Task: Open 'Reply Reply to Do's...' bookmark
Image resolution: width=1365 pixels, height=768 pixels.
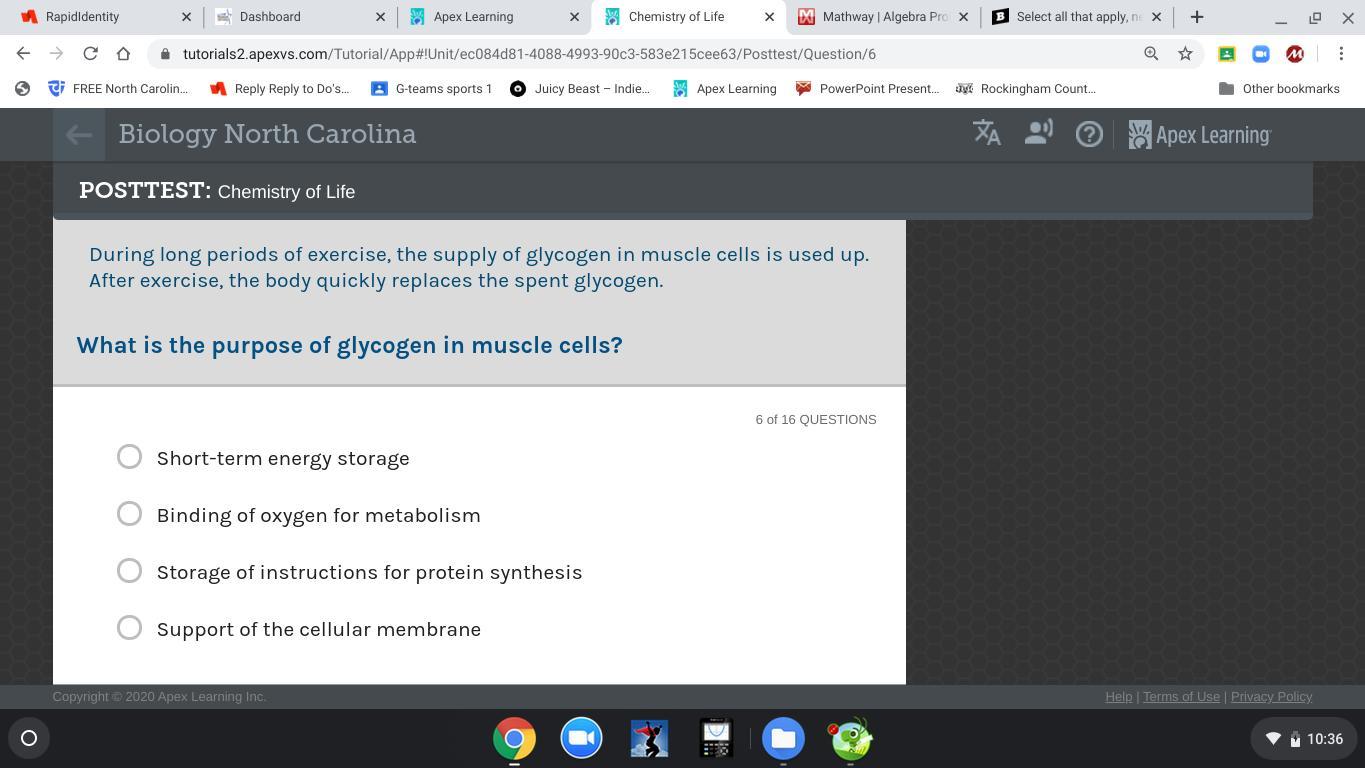Action: [x=280, y=89]
